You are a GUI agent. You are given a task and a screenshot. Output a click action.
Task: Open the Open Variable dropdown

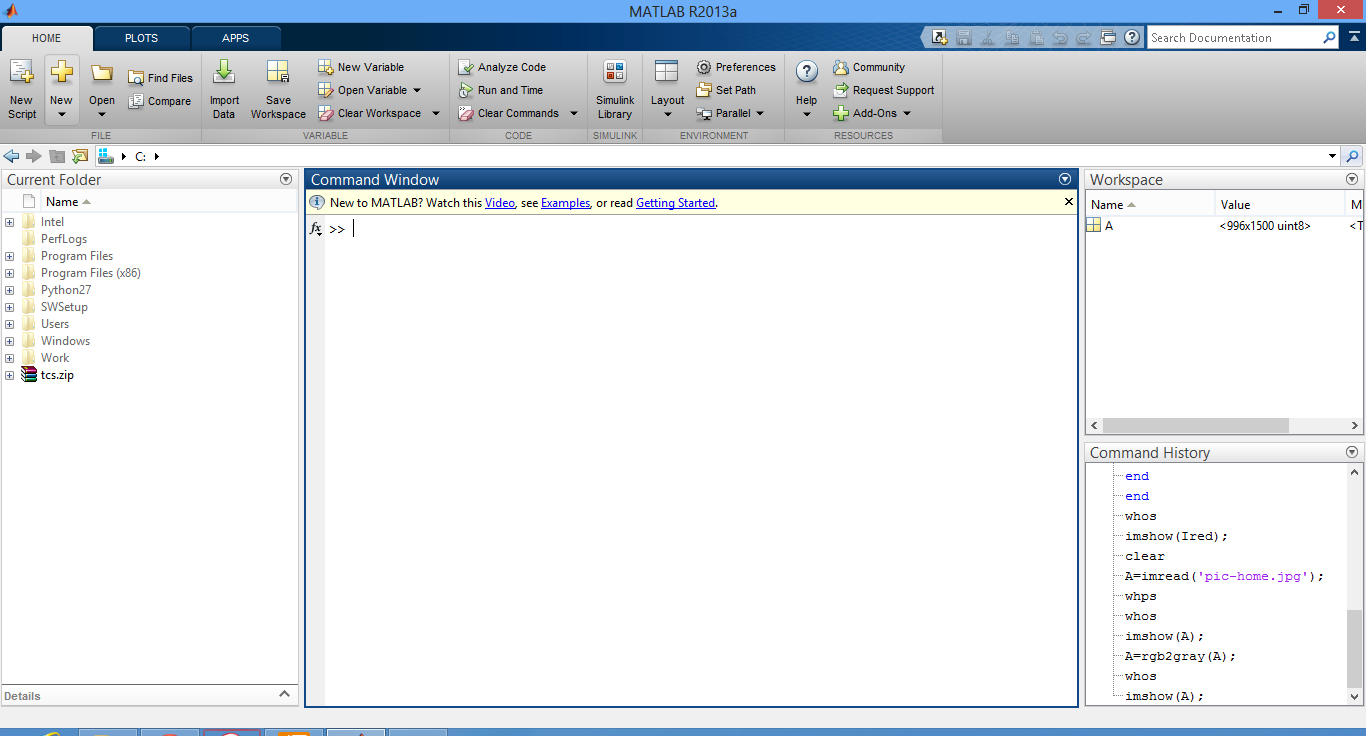(417, 90)
